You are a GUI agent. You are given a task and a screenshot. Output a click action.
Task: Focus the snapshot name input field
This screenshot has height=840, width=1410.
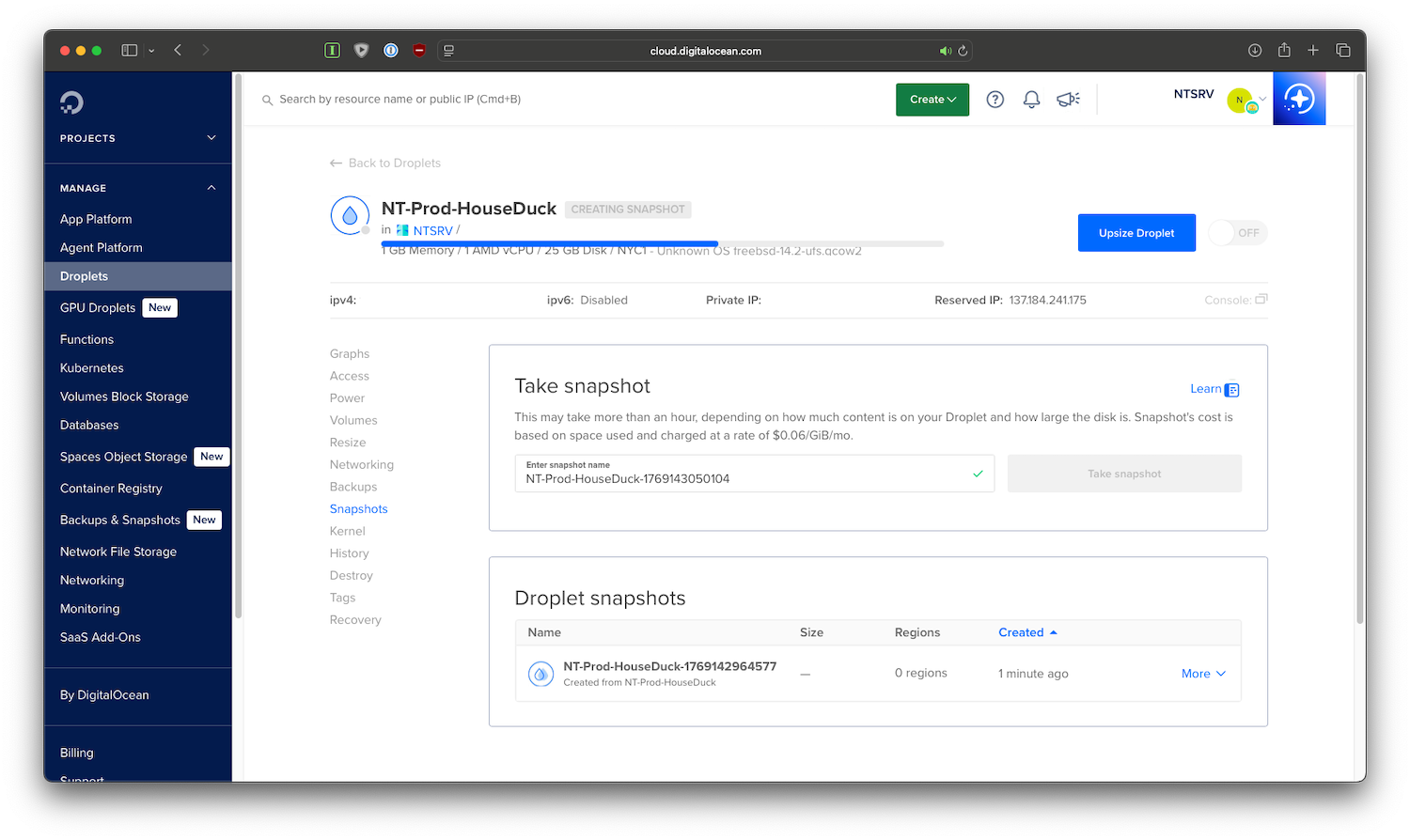point(743,478)
